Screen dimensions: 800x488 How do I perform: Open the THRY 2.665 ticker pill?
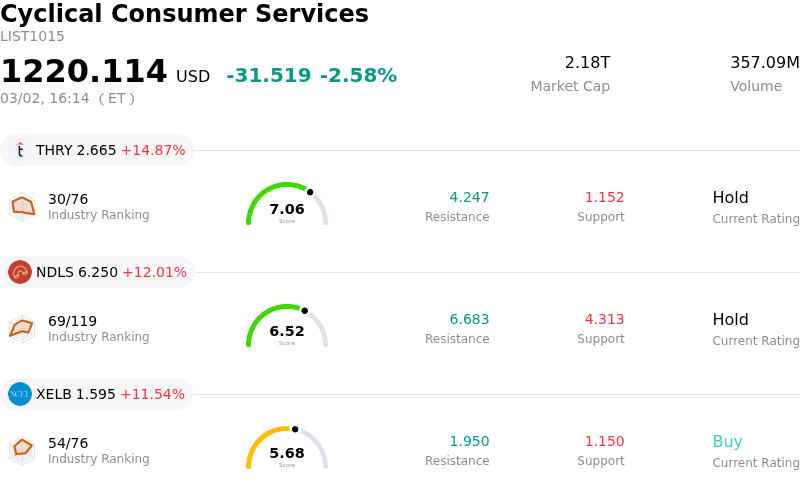97,150
